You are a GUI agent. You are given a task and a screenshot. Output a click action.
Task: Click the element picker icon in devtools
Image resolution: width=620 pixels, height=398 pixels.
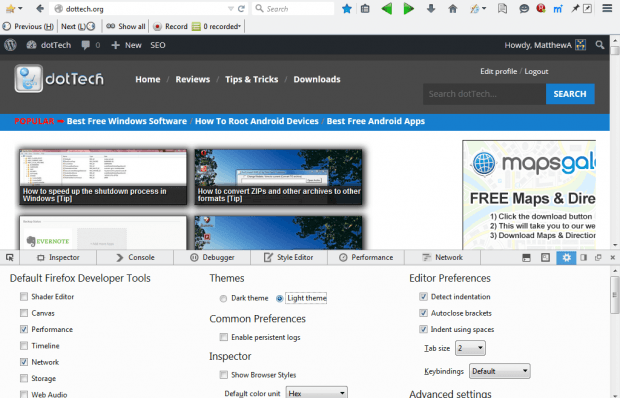tap(9, 258)
